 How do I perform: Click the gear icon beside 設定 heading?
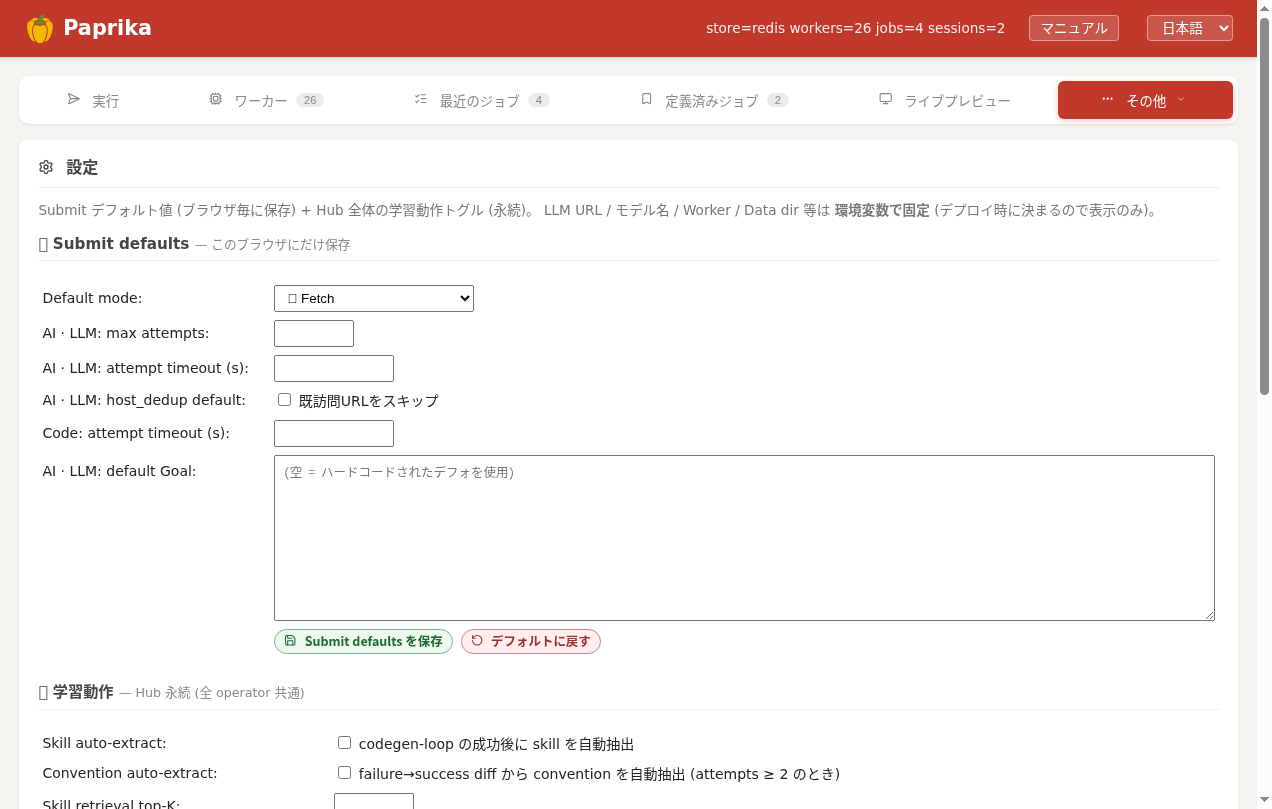pyautogui.click(x=46, y=167)
